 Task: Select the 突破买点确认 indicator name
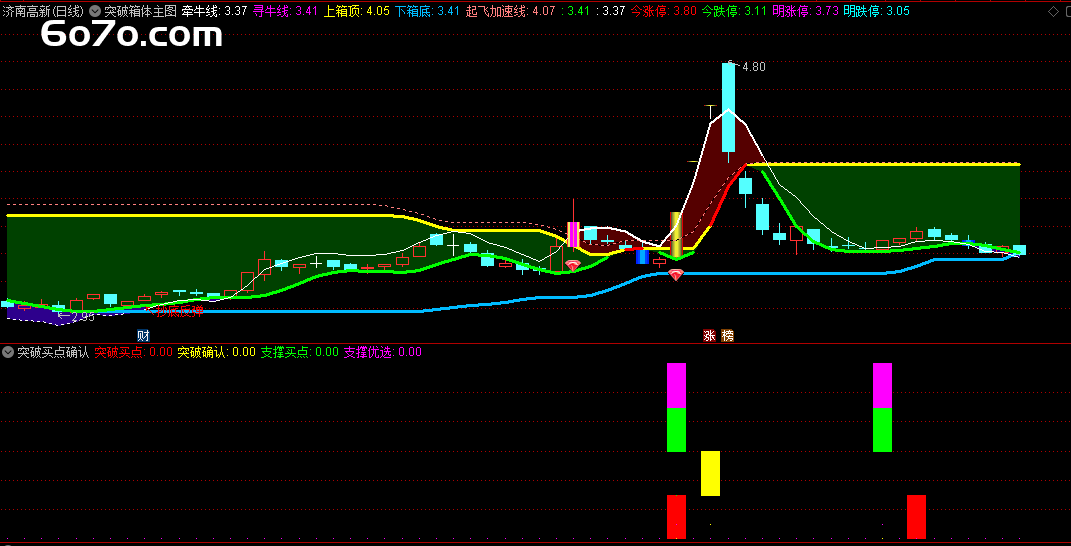click(53, 352)
